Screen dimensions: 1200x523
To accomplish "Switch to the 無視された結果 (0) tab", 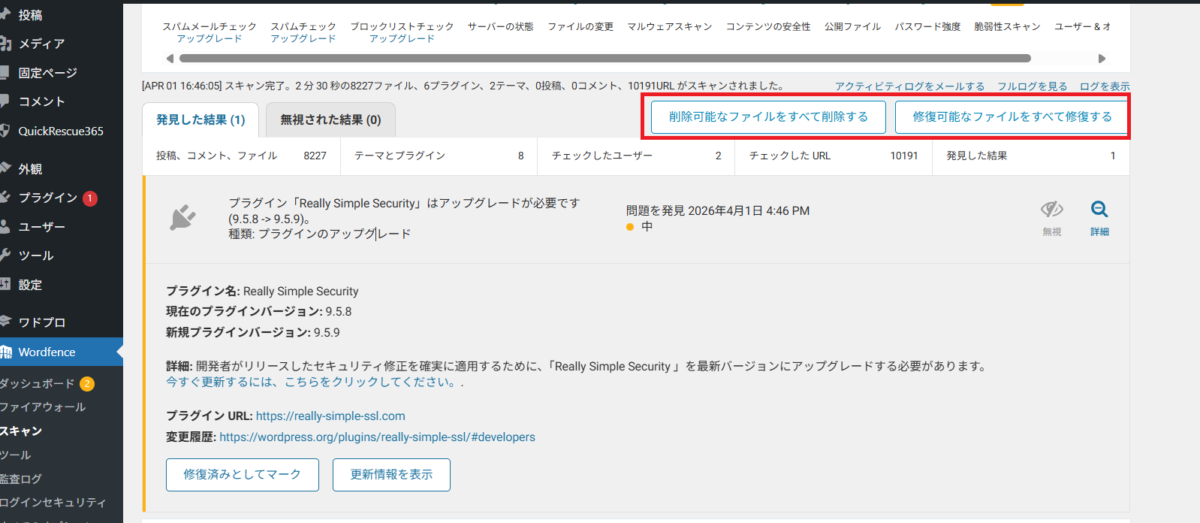I will pyautogui.click(x=330, y=120).
